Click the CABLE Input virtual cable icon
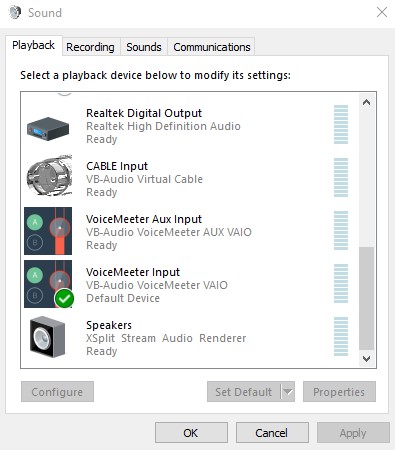Image resolution: width=395 pixels, height=450 pixels. tap(49, 175)
